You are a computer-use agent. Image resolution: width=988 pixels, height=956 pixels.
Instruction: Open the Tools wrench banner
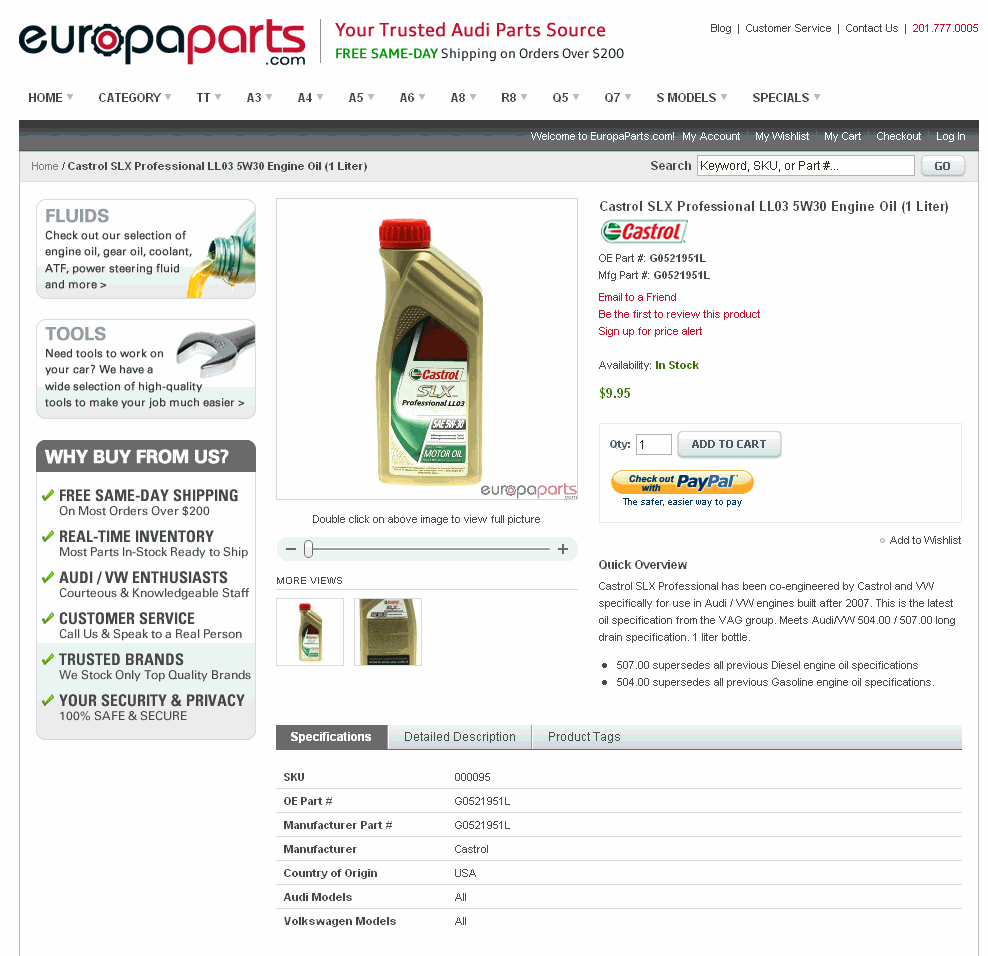coord(146,369)
